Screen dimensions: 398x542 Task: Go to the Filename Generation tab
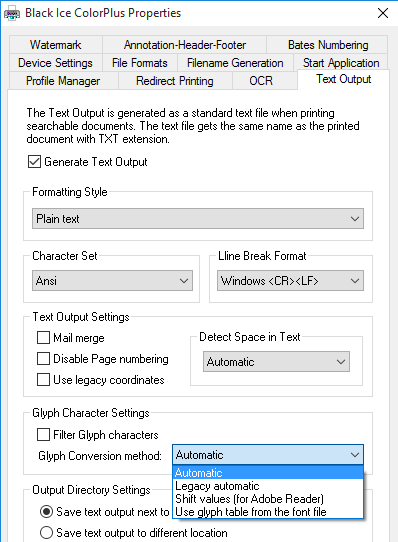tap(235, 63)
